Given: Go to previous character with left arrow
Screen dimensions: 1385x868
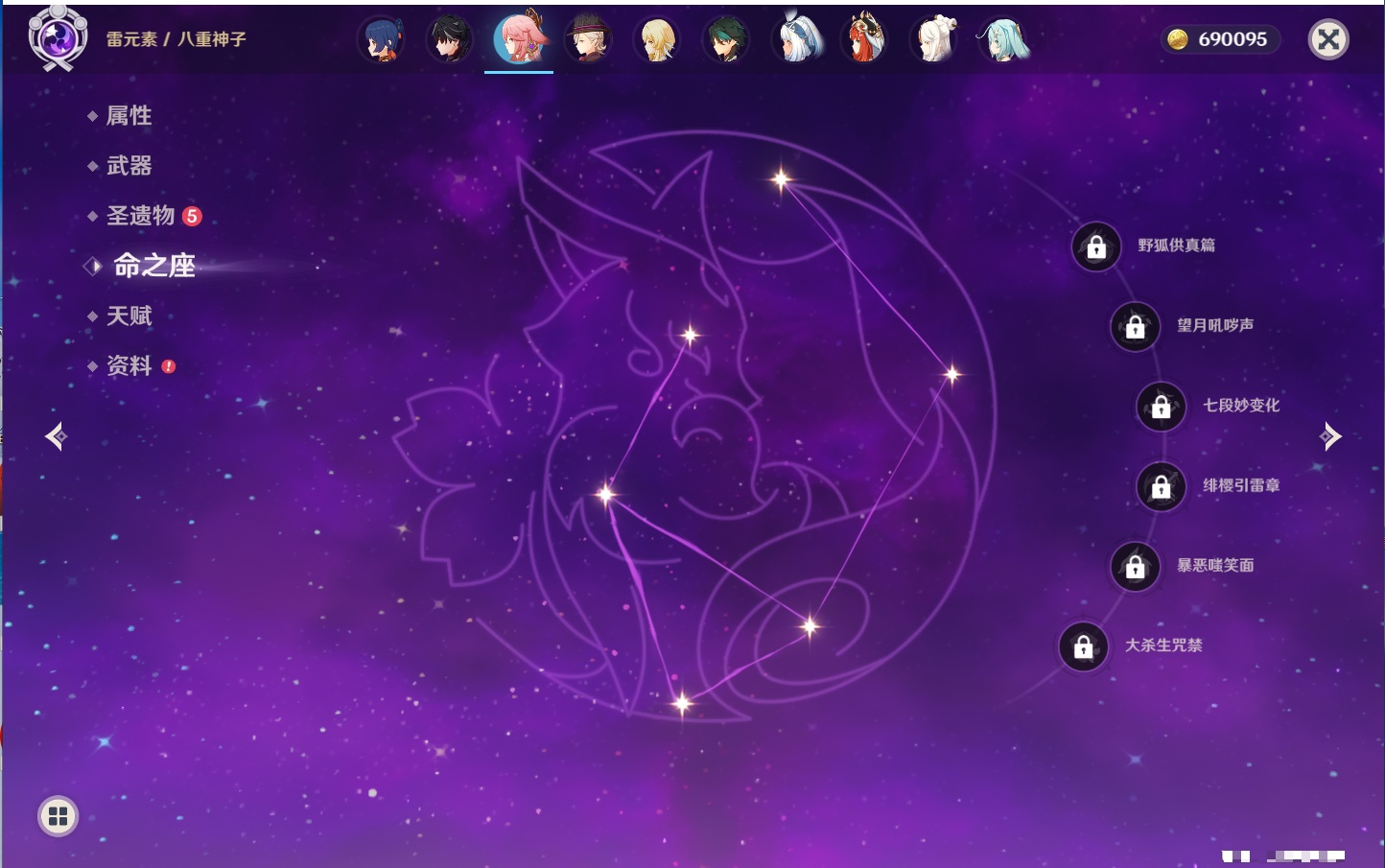Looking at the screenshot, I should tap(56, 437).
